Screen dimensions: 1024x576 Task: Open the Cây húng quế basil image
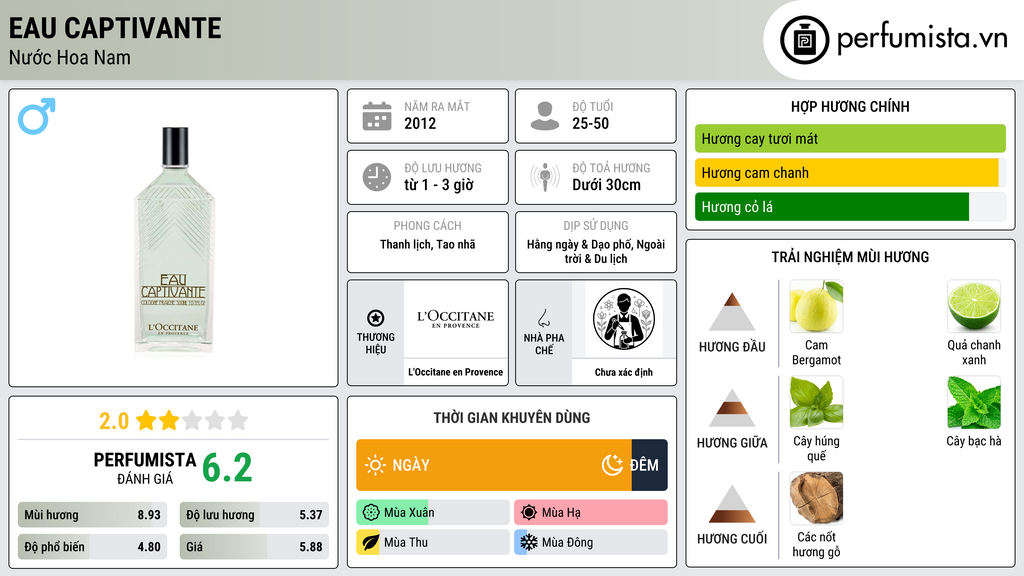point(816,402)
